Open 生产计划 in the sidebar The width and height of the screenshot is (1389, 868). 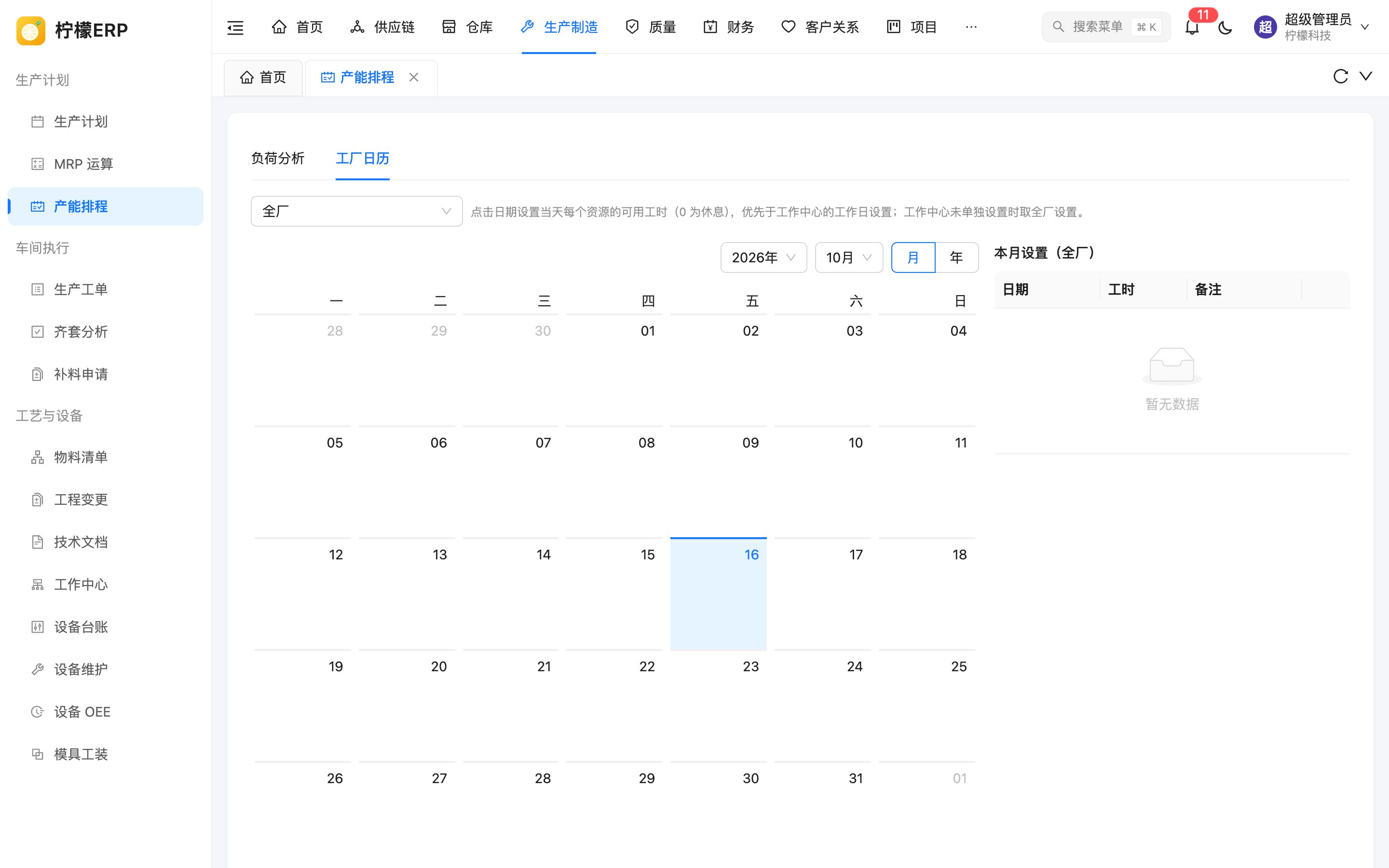tap(106, 122)
